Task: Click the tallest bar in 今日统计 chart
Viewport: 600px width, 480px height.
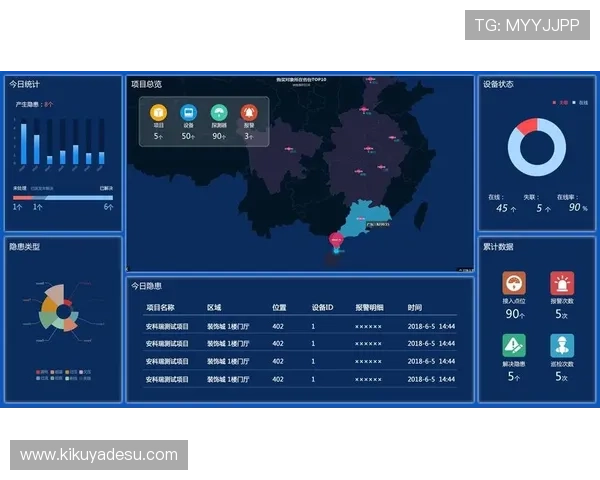Action: point(24,143)
